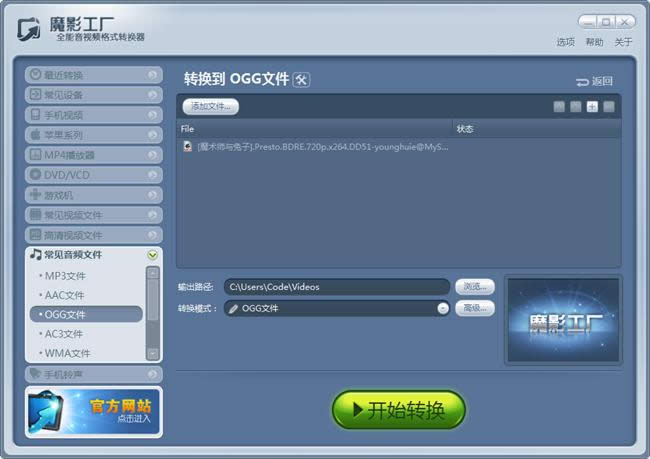Click the ringtone icon on 手机铃声
This screenshot has width=650, height=459.
pyautogui.click(x=36, y=374)
